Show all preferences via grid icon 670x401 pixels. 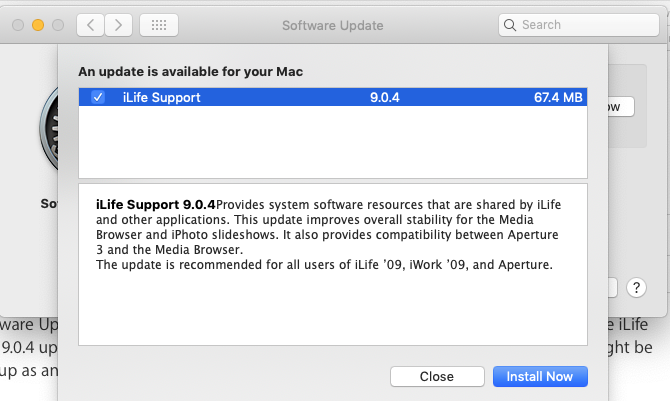click(159, 24)
